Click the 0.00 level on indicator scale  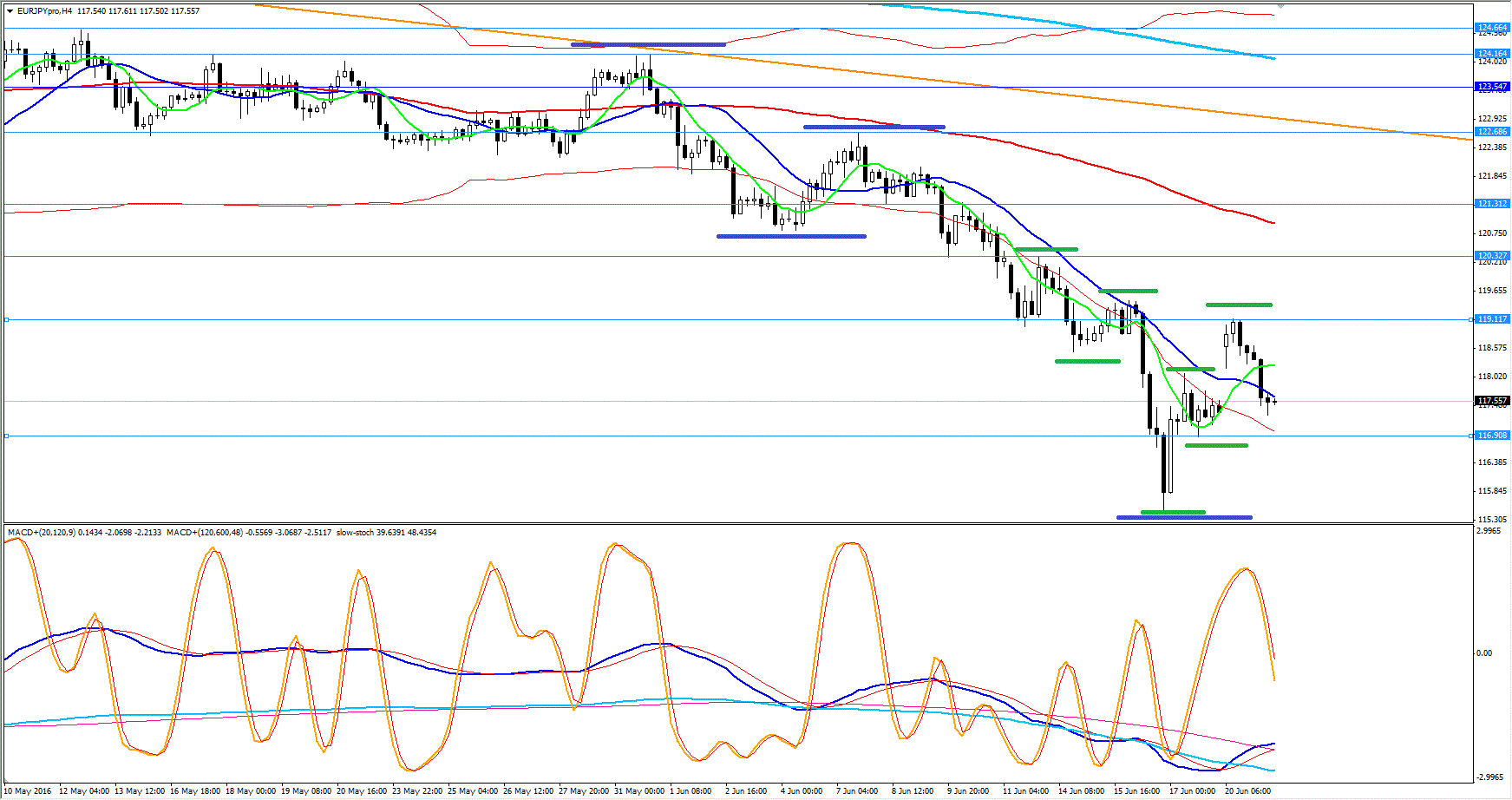tap(1484, 653)
